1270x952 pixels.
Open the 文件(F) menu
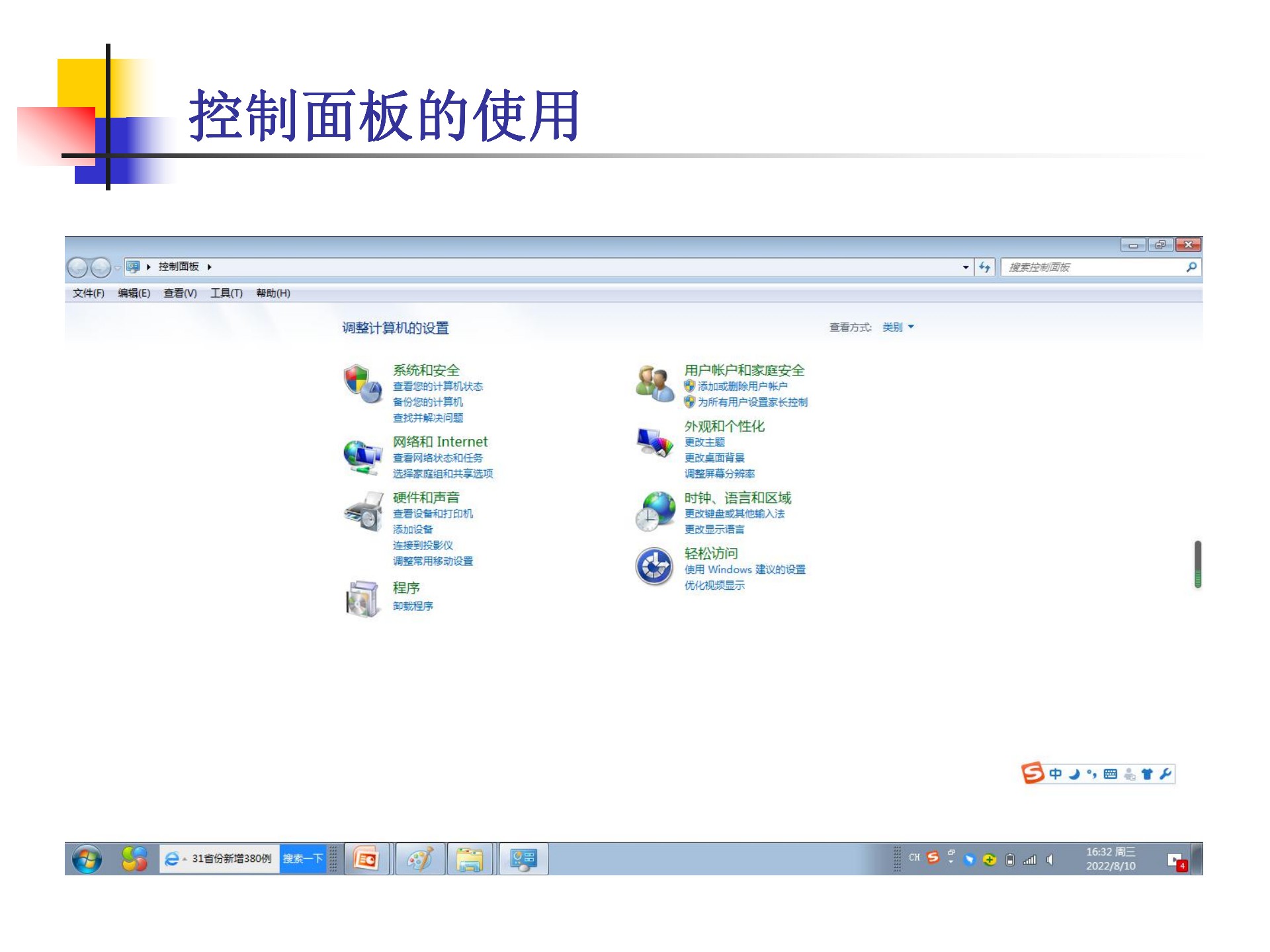point(88,293)
